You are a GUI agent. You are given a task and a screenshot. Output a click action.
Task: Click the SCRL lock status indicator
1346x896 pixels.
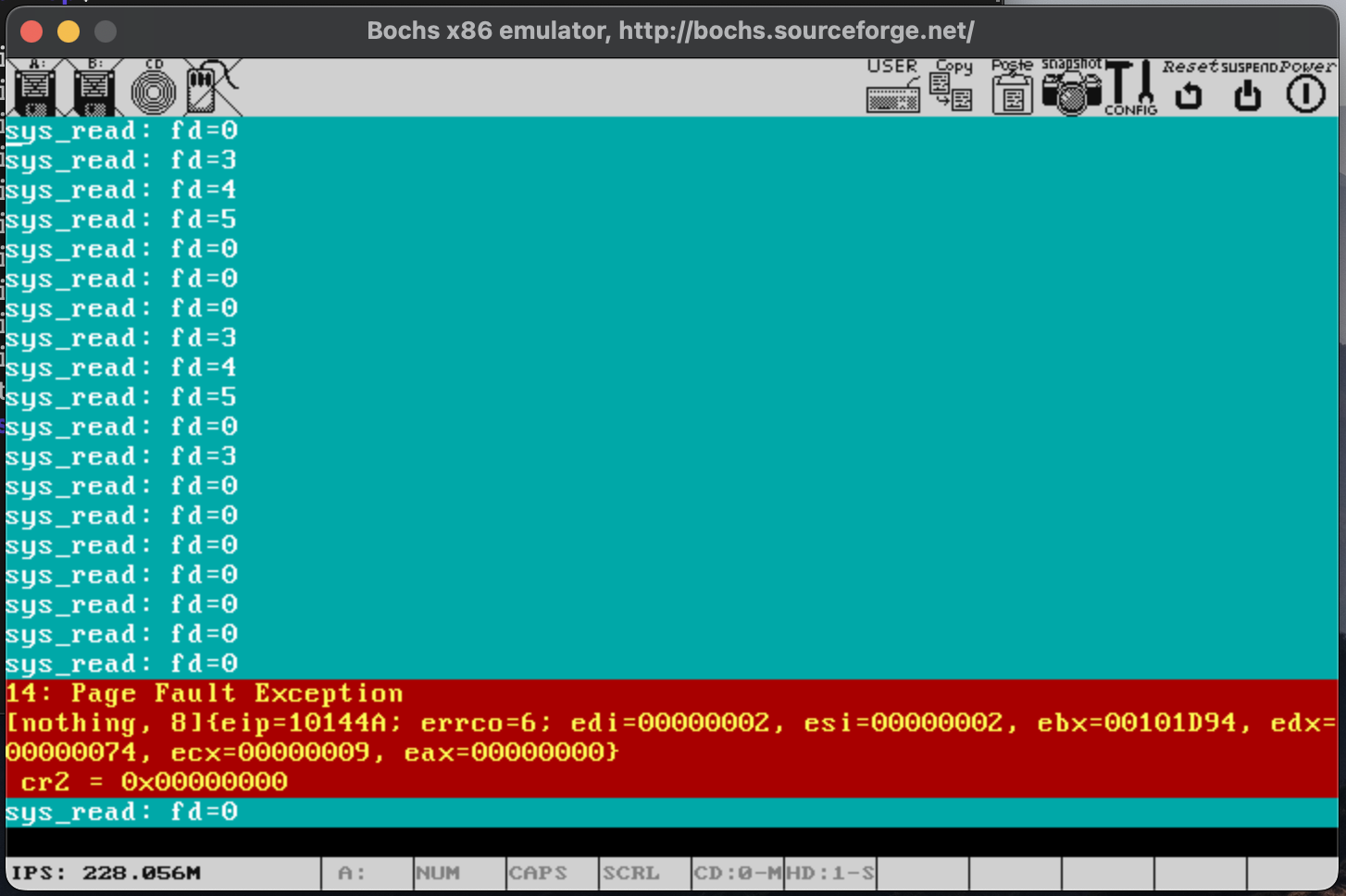click(644, 873)
